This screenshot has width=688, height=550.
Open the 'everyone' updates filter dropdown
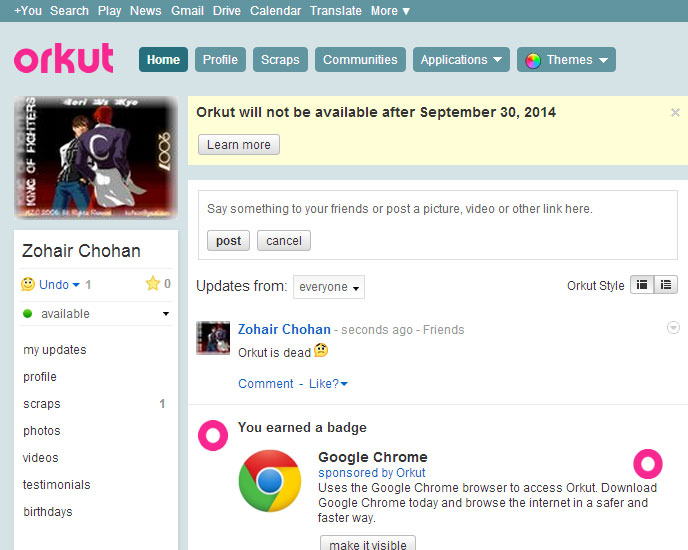tap(329, 287)
